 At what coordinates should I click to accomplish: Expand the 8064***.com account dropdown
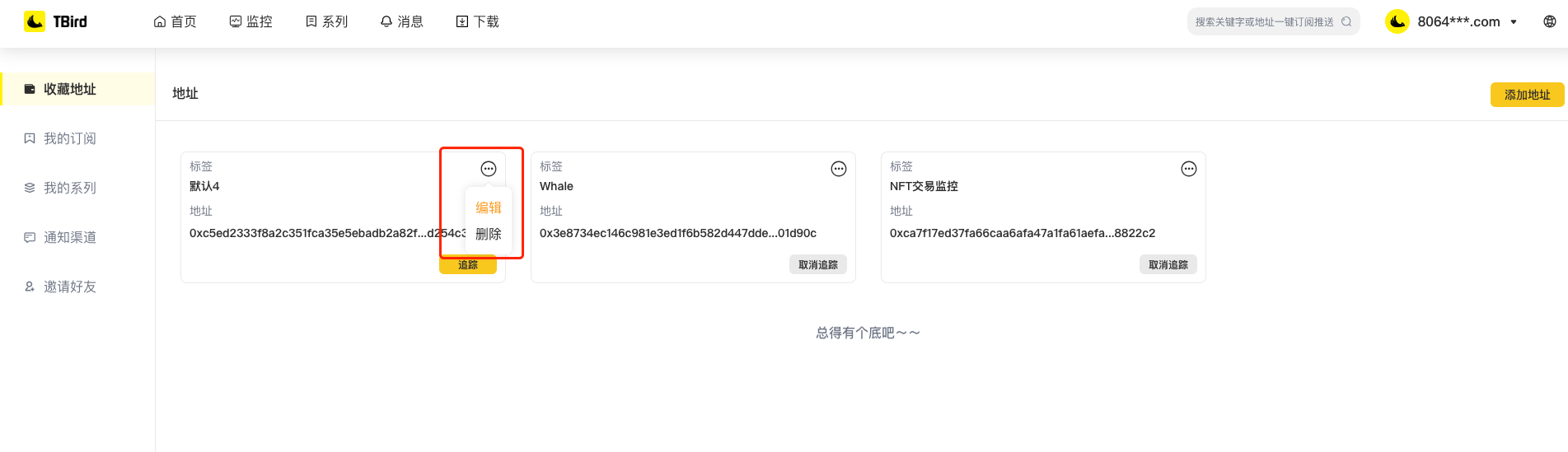[1514, 22]
